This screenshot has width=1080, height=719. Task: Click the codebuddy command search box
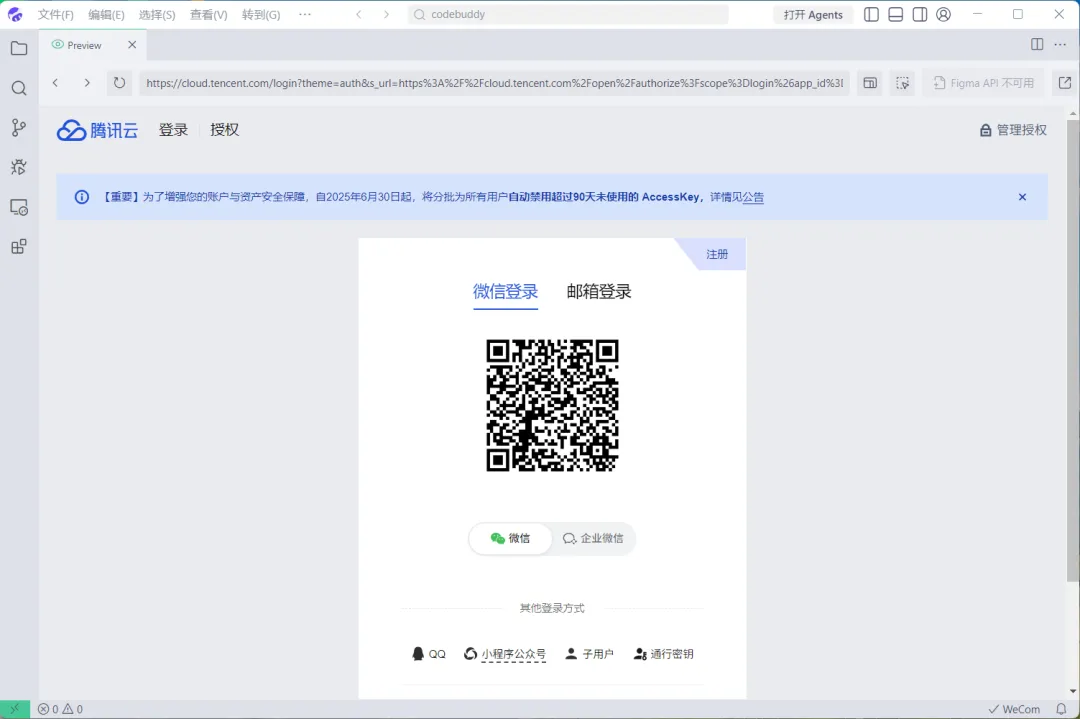tap(568, 14)
